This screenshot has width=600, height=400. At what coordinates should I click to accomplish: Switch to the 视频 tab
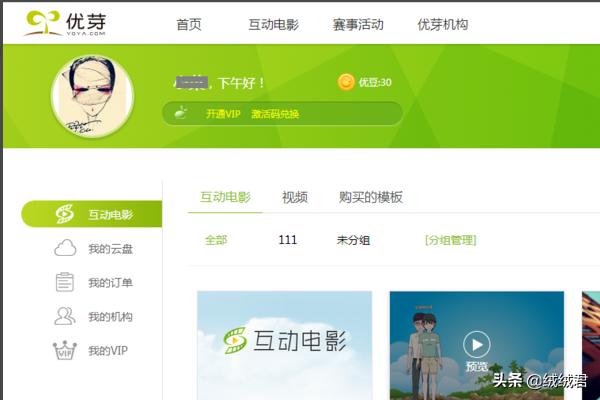click(294, 197)
